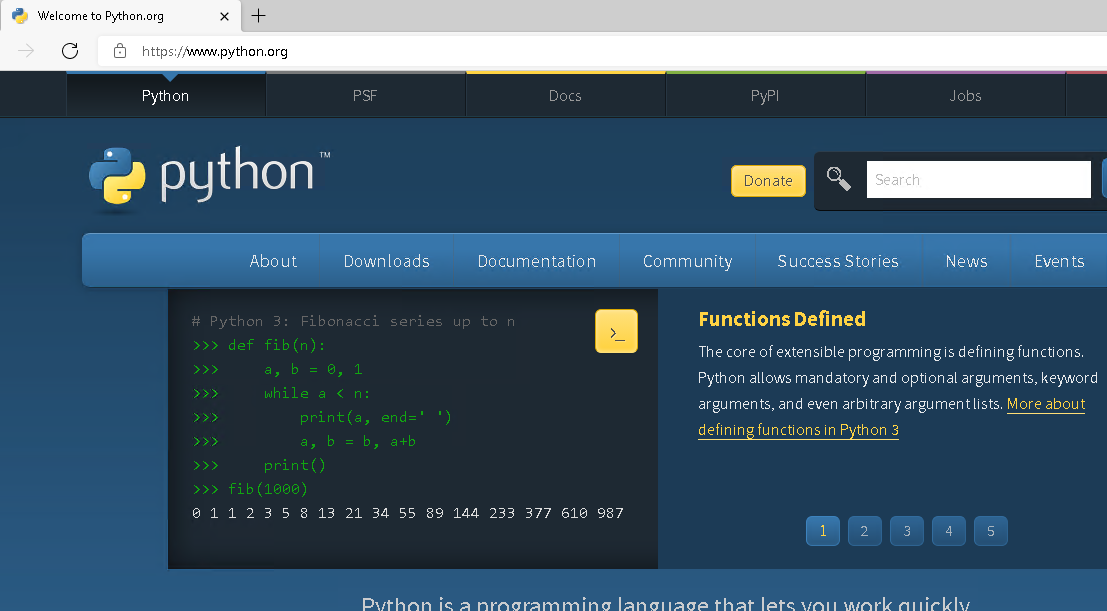Select slide 4 in carousel pager
The image size is (1107, 611).
[948, 531]
